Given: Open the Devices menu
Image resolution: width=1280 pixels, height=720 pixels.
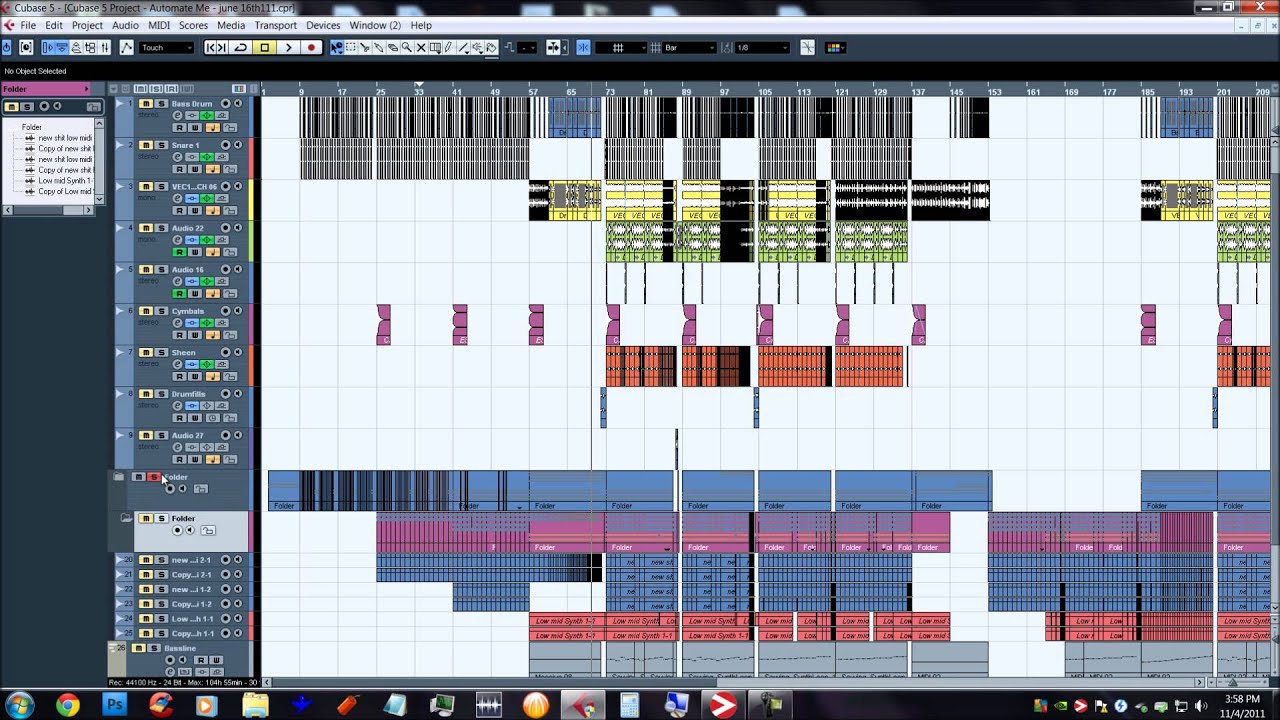Looking at the screenshot, I should (323, 25).
